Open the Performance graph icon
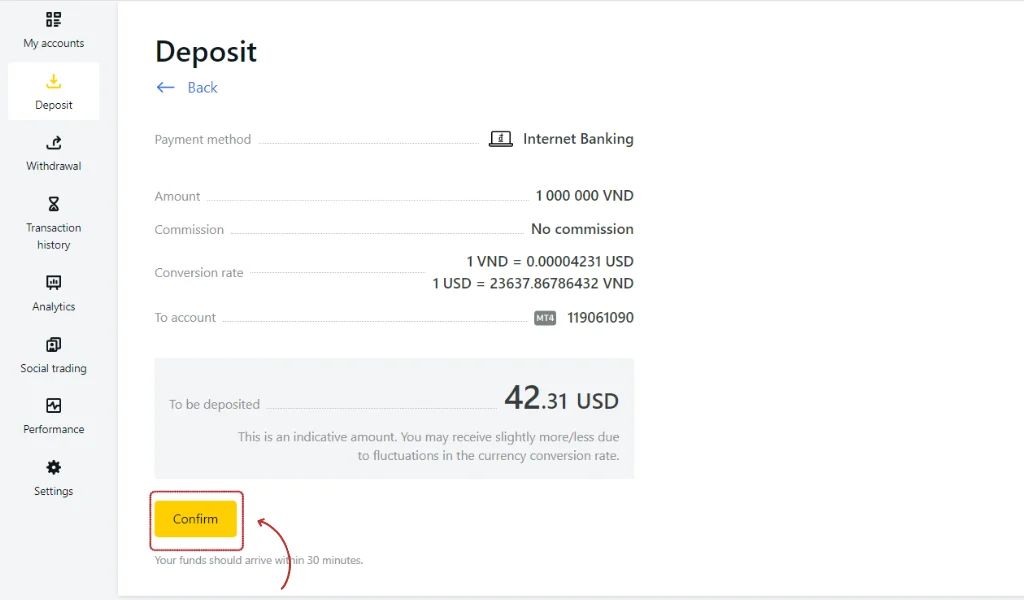The height and width of the screenshot is (600, 1024). coord(53,407)
